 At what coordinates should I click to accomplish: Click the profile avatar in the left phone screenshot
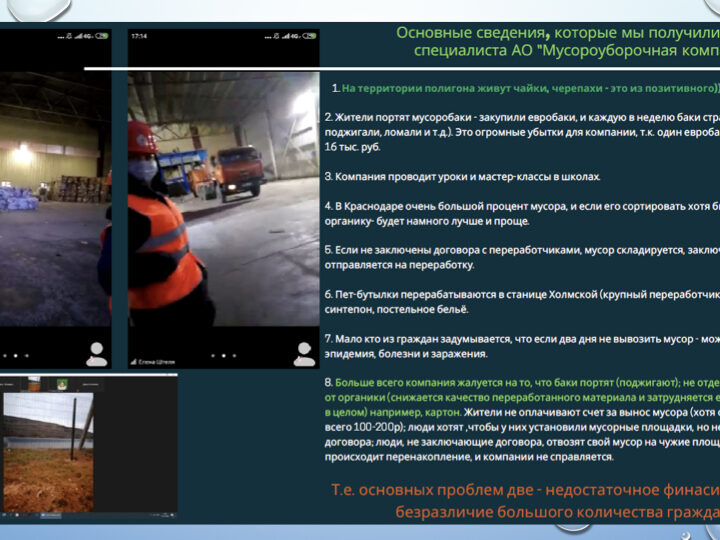(x=96, y=351)
